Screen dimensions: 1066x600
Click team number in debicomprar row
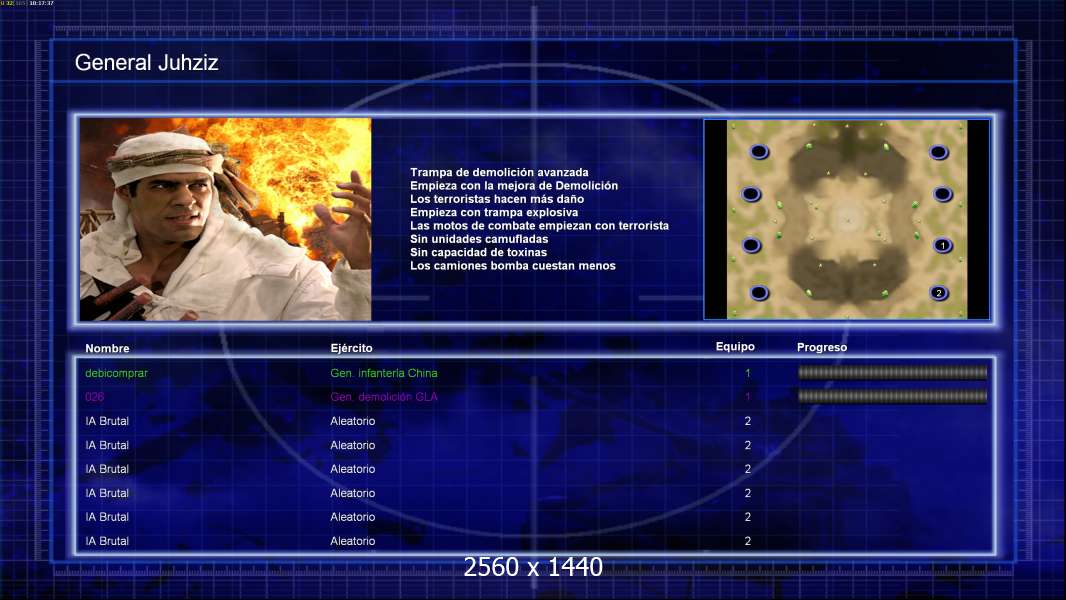[x=747, y=373]
